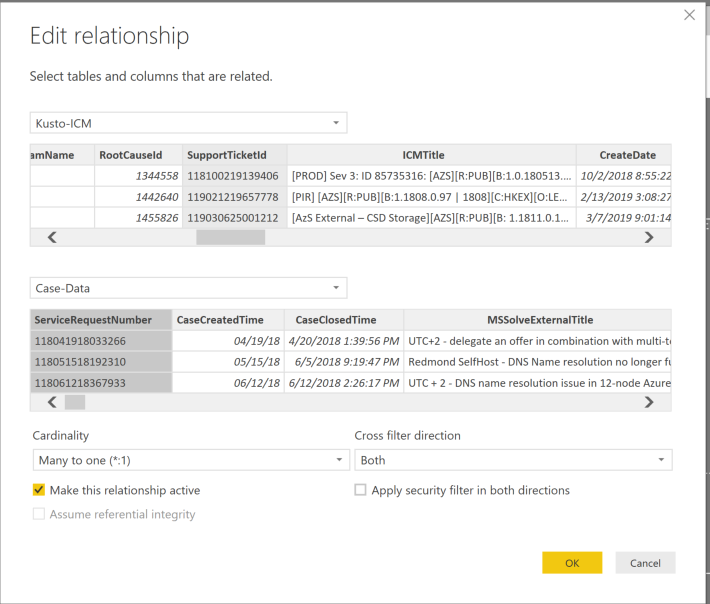Viewport: 710px width, 604px height.
Task: Click CreateDate cell 2/13/2019 3:08:27
Action: point(624,197)
